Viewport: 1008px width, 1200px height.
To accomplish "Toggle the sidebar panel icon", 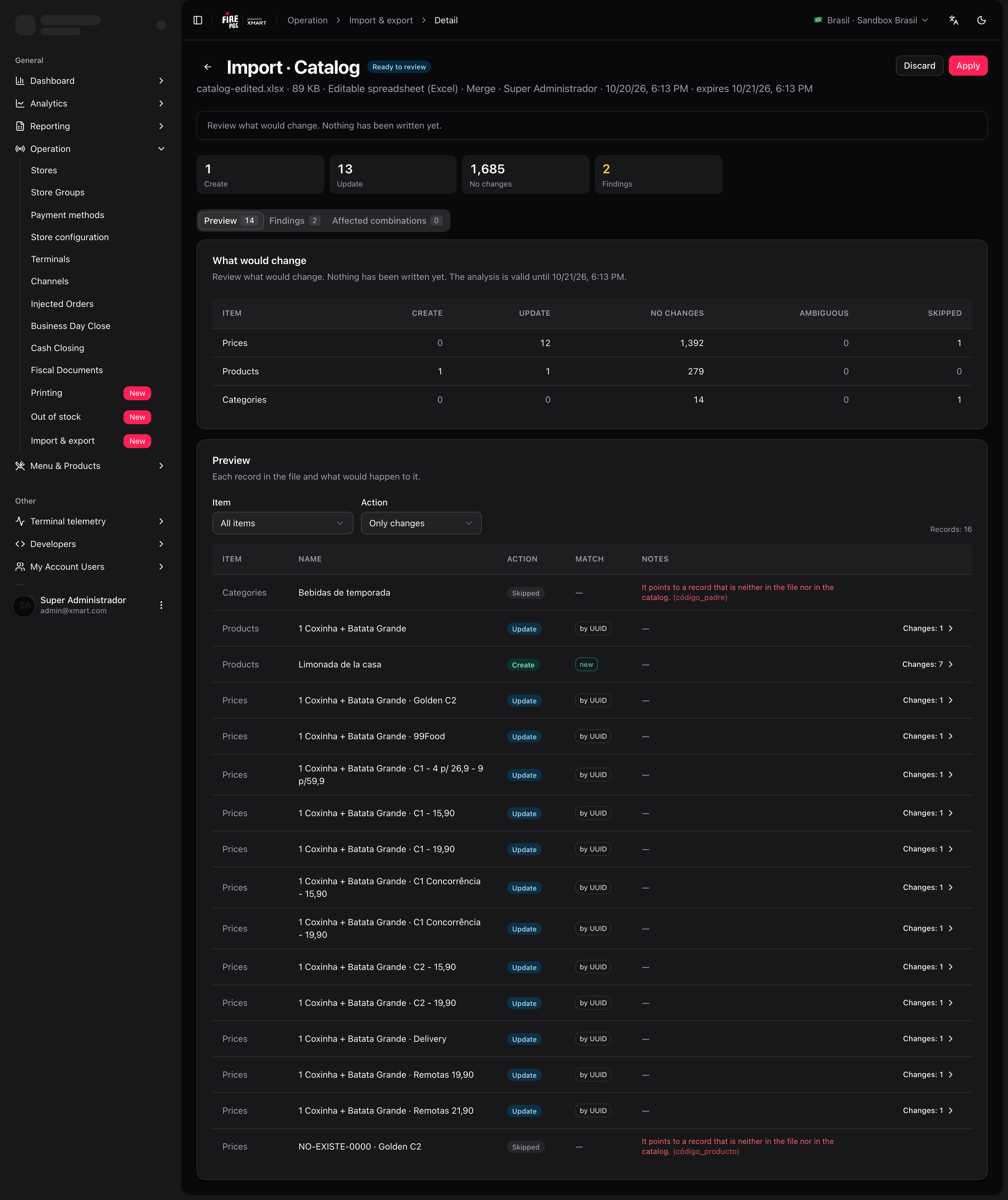I will pyautogui.click(x=198, y=20).
